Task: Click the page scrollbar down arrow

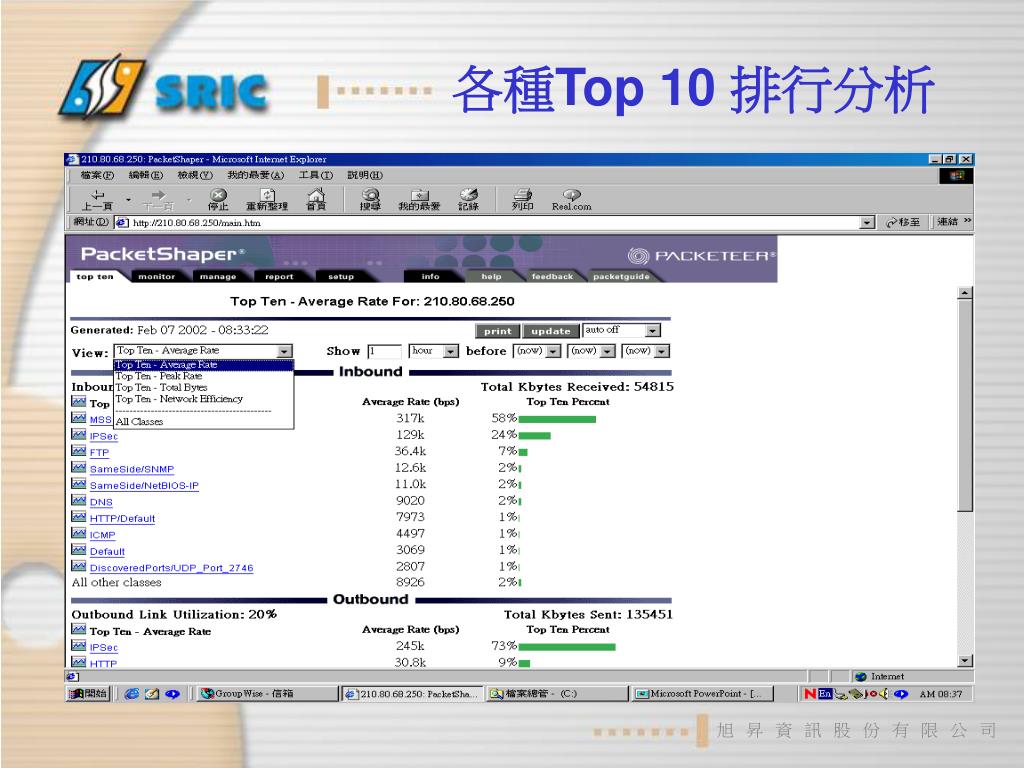Action: tap(965, 661)
